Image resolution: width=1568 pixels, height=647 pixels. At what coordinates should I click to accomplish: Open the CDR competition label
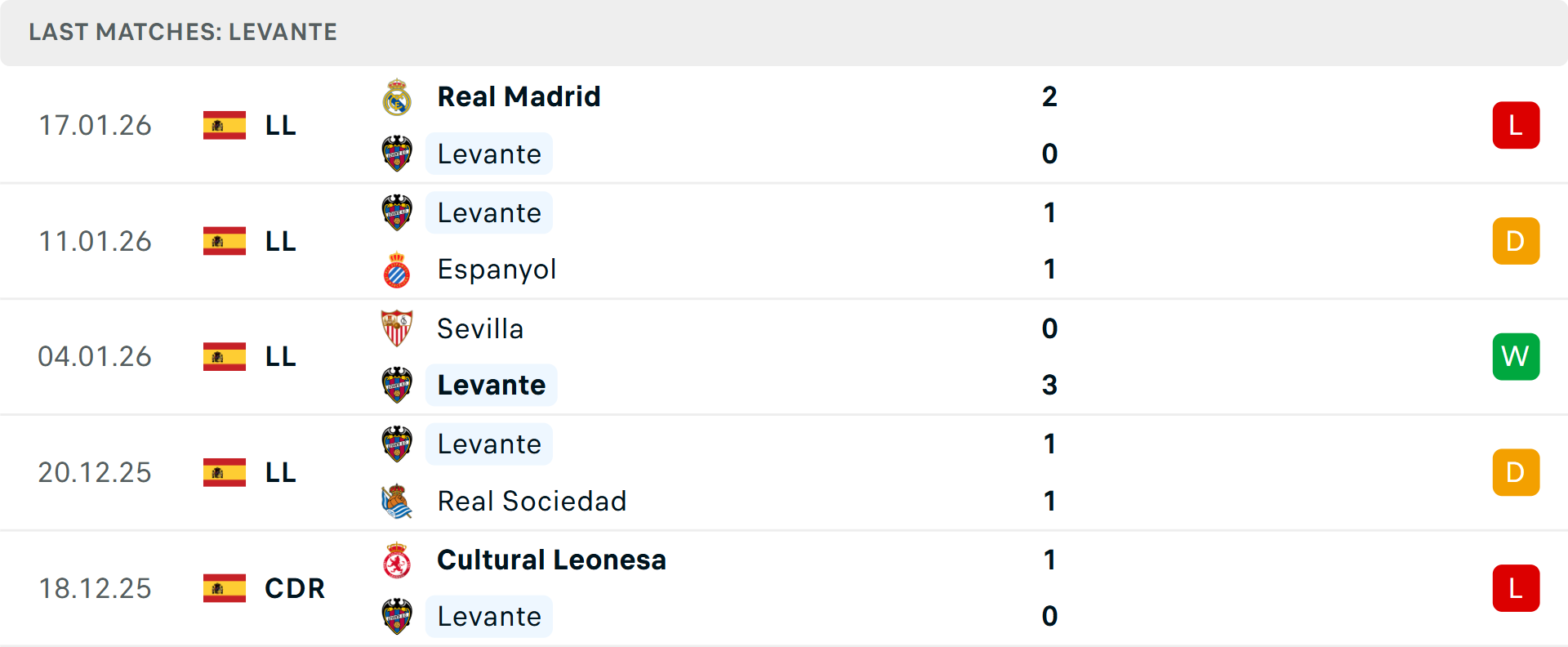[x=295, y=588]
